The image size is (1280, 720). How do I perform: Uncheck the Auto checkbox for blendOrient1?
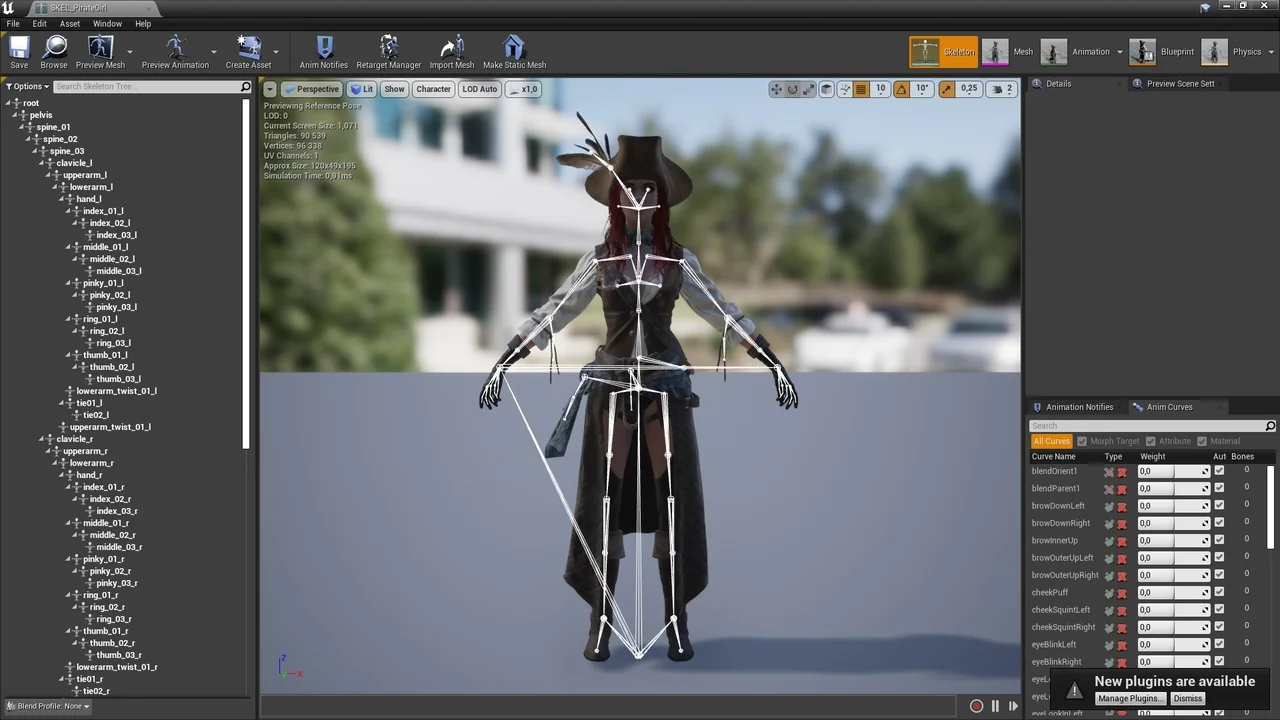coord(1219,471)
